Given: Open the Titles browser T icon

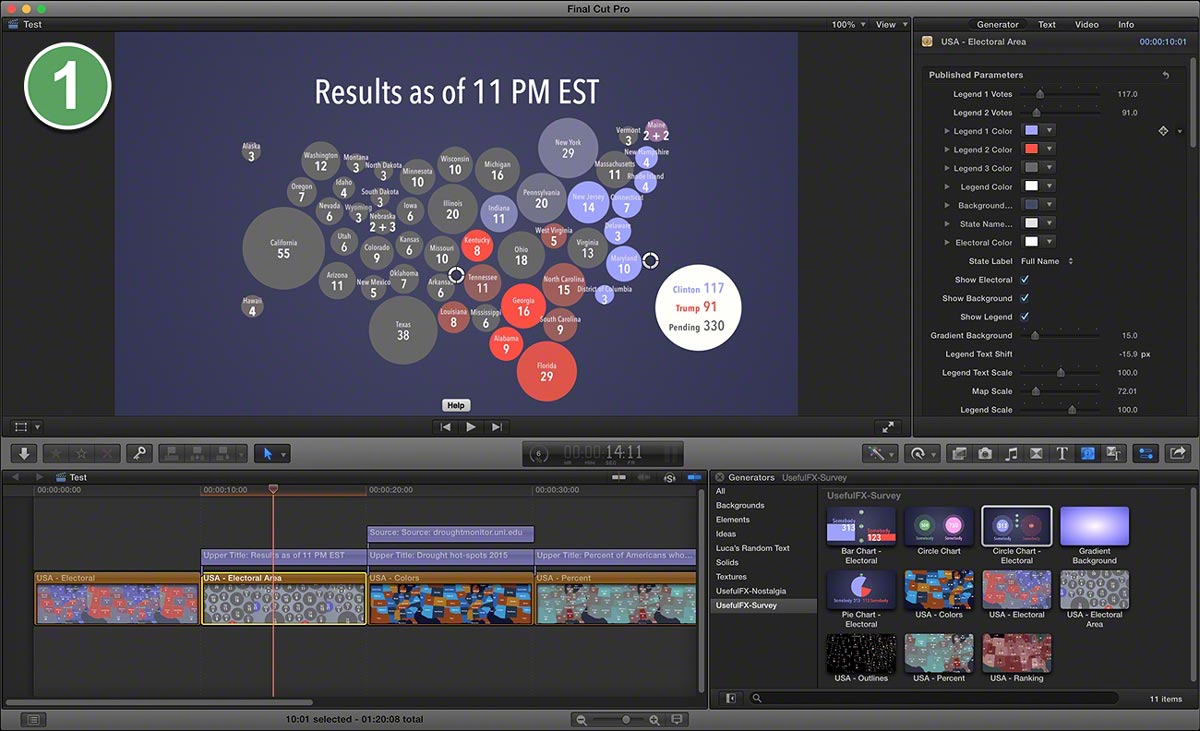Looking at the screenshot, I should (1062, 453).
